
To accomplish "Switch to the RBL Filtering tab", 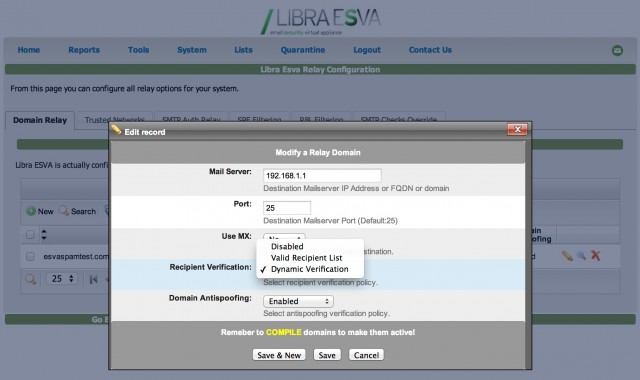I will [321, 118].
